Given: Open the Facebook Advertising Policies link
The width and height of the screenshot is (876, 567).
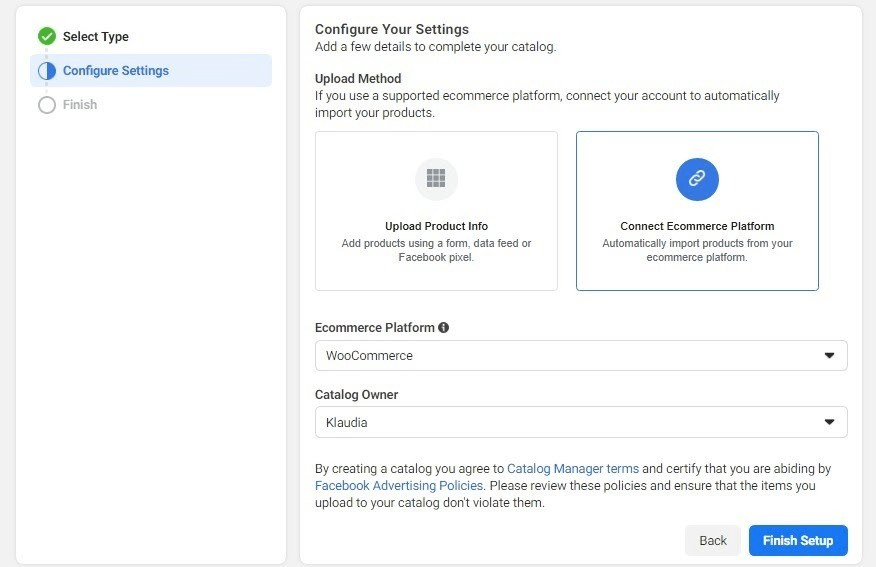Looking at the screenshot, I should tap(399, 485).
